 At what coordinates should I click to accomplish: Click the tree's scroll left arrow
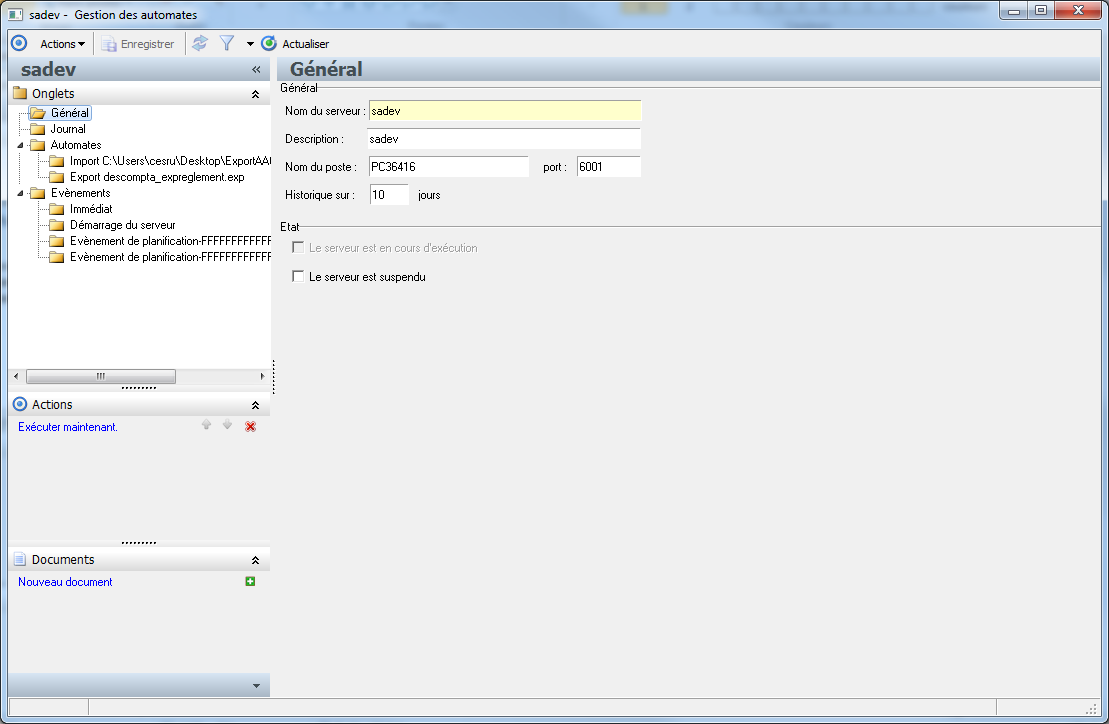point(16,376)
